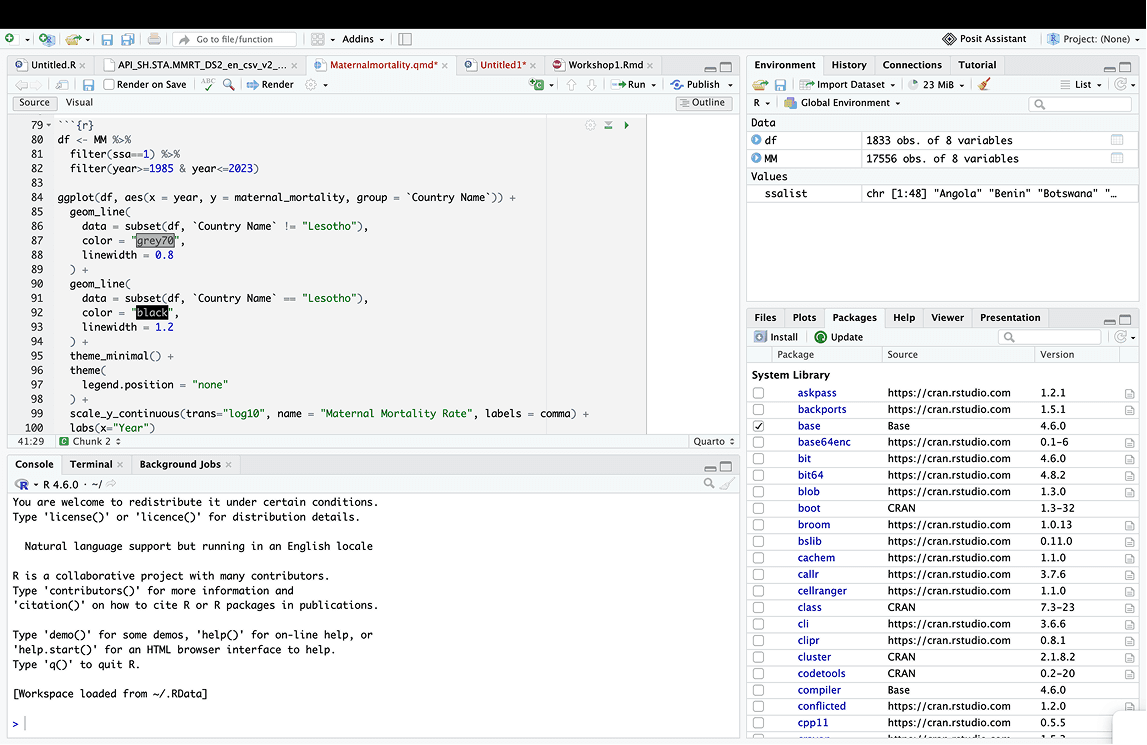Image resolution: width=1147 pixels, height=745 pixels.
Task: View the MM data frame in table viewer
Action: 1117,158
